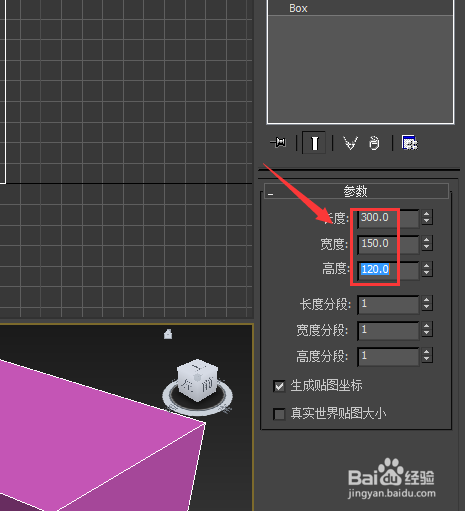This screenshot has height=511, width=465.
Task: Enable the 真实世界贴图大小 checkbox
Action: click(279, 414)
